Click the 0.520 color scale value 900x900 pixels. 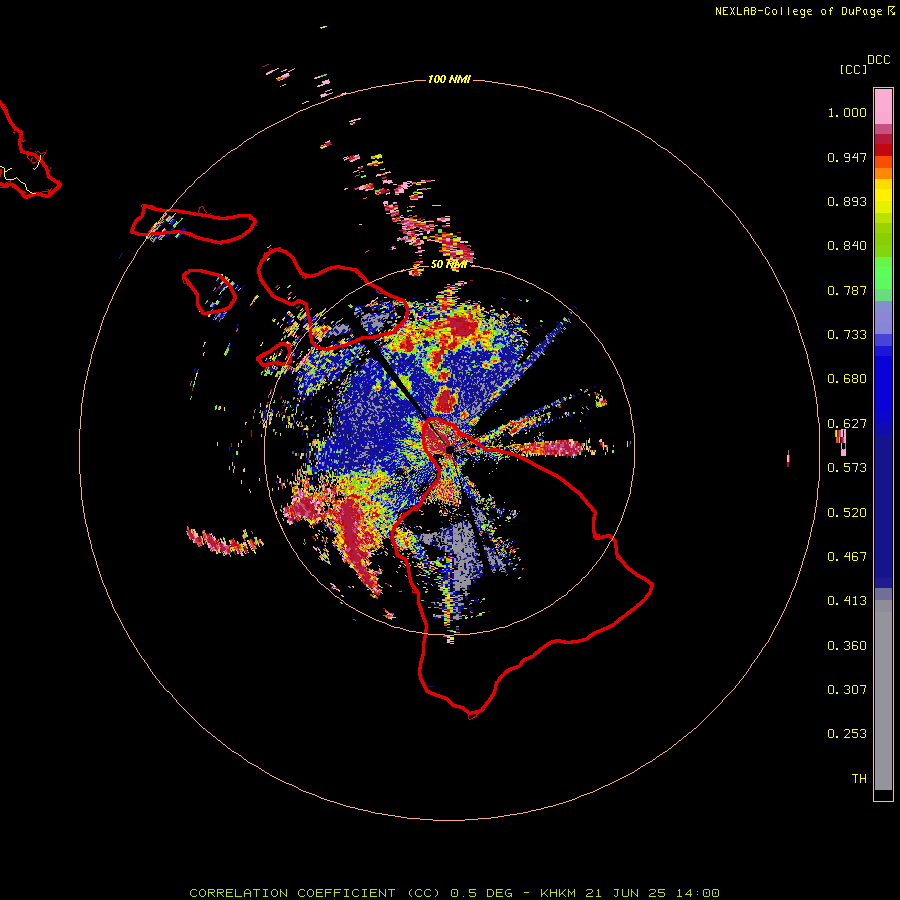pyautogui.click(x=847, y=513)
